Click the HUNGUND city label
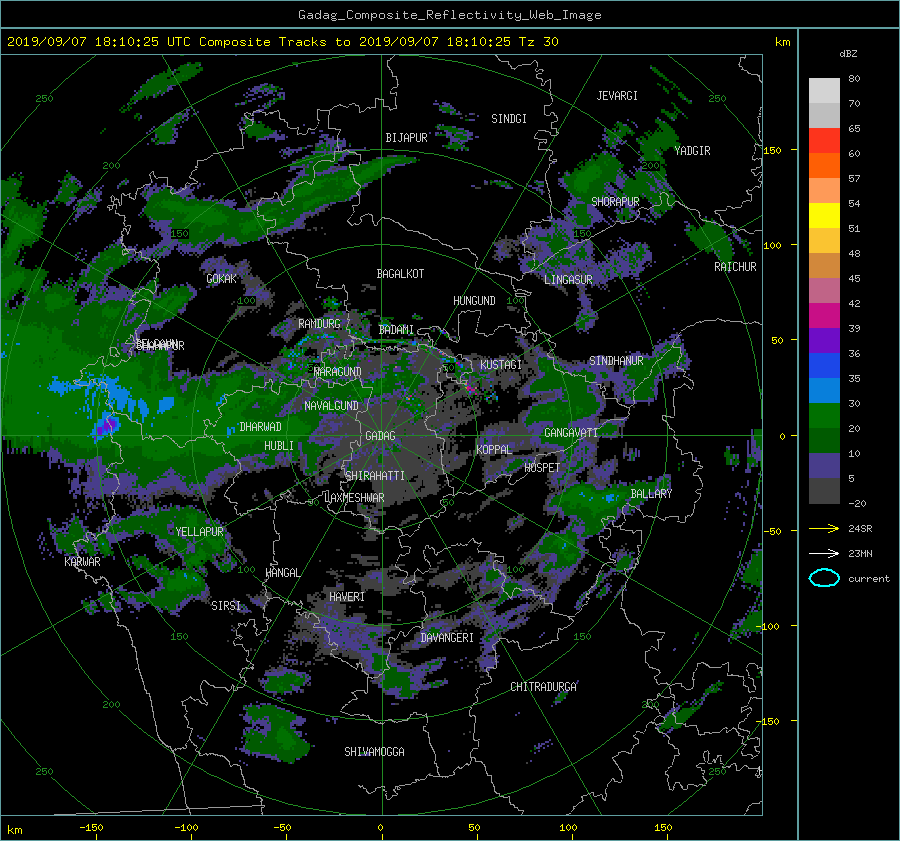This screenshot has height=841, width=900. tap(474, 301)
